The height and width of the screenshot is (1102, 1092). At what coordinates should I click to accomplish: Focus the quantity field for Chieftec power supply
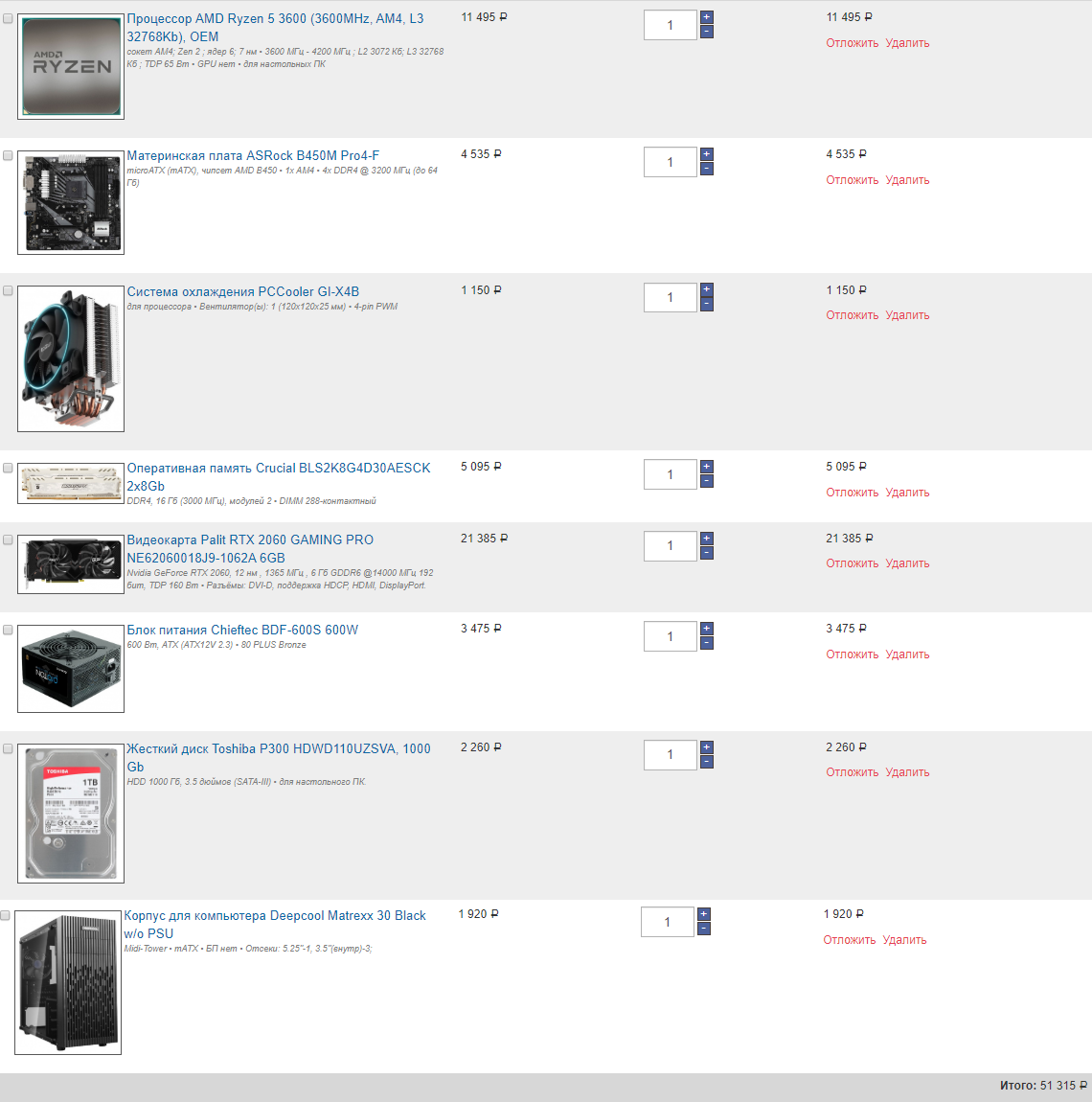pyautogui.click(x=671, y=636)
